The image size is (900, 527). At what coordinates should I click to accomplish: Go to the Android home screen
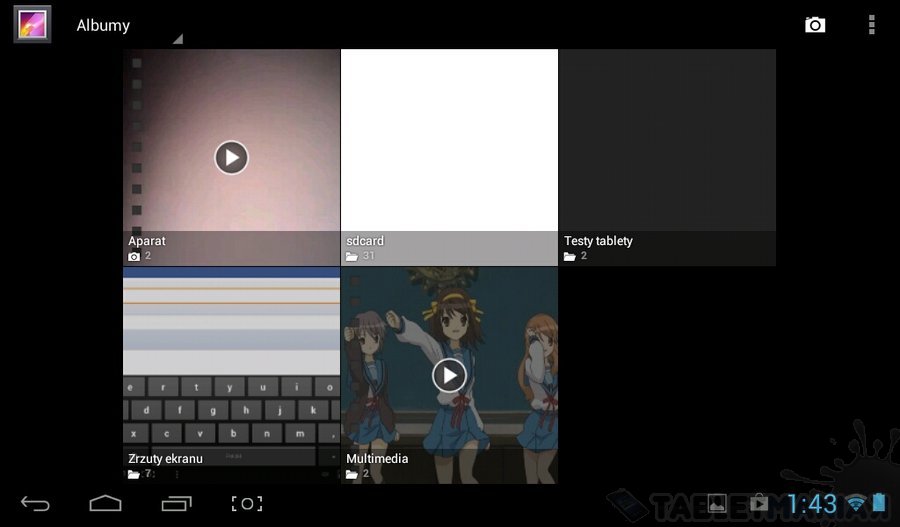click(106, 503)
